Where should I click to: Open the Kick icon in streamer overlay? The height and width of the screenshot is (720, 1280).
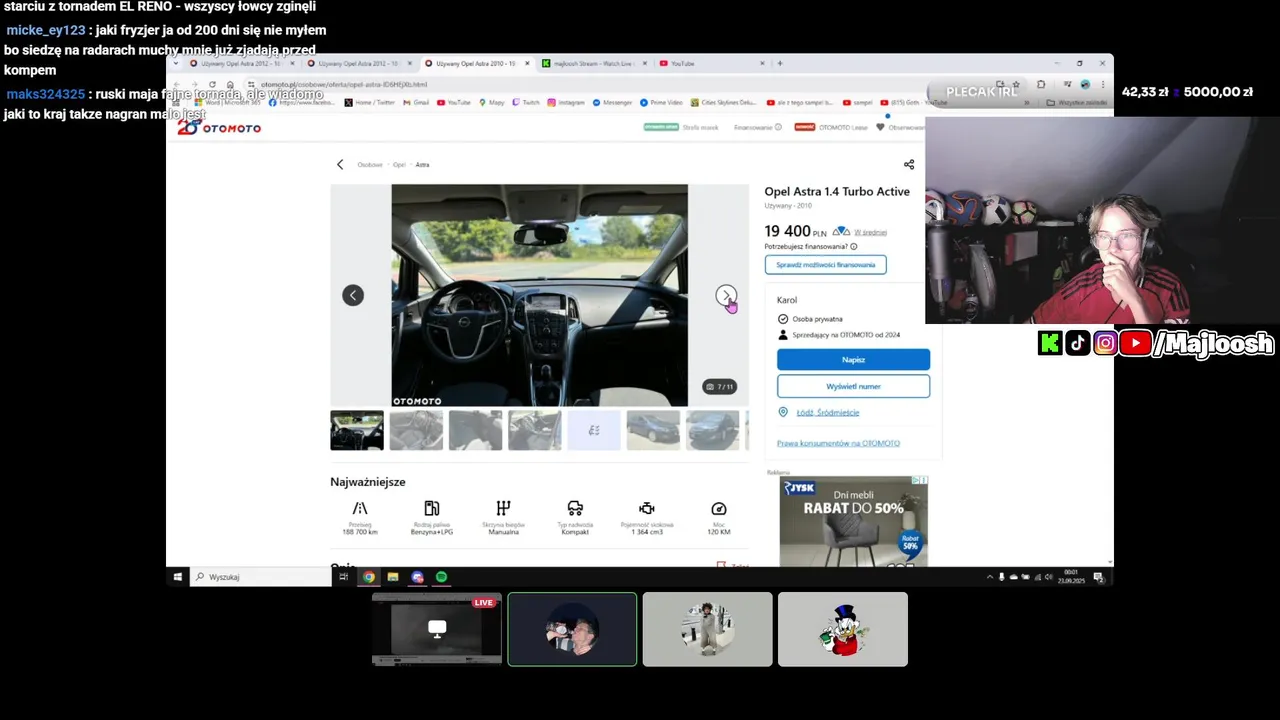click(1050, 344)
